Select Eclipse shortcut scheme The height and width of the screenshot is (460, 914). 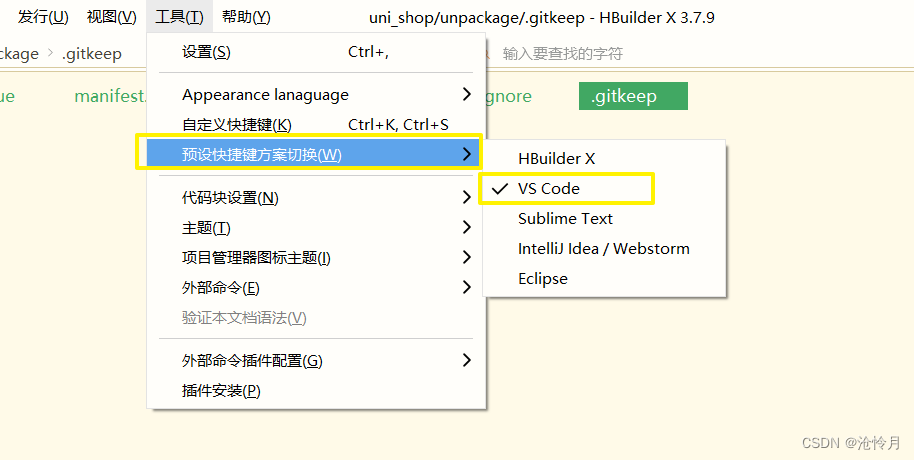coord(604,279)
